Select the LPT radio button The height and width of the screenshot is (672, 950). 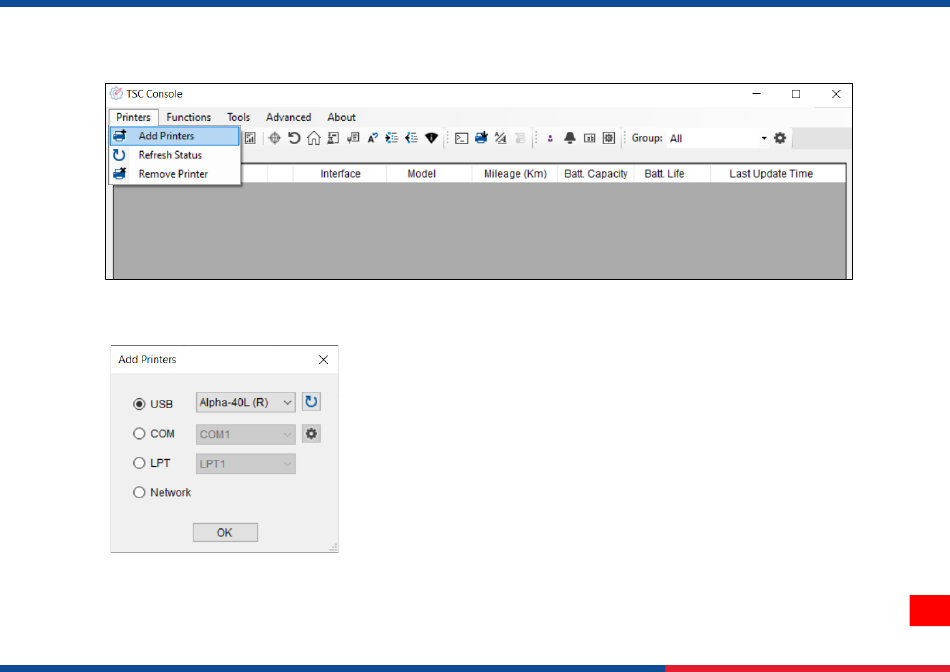[x=139, y=463]
